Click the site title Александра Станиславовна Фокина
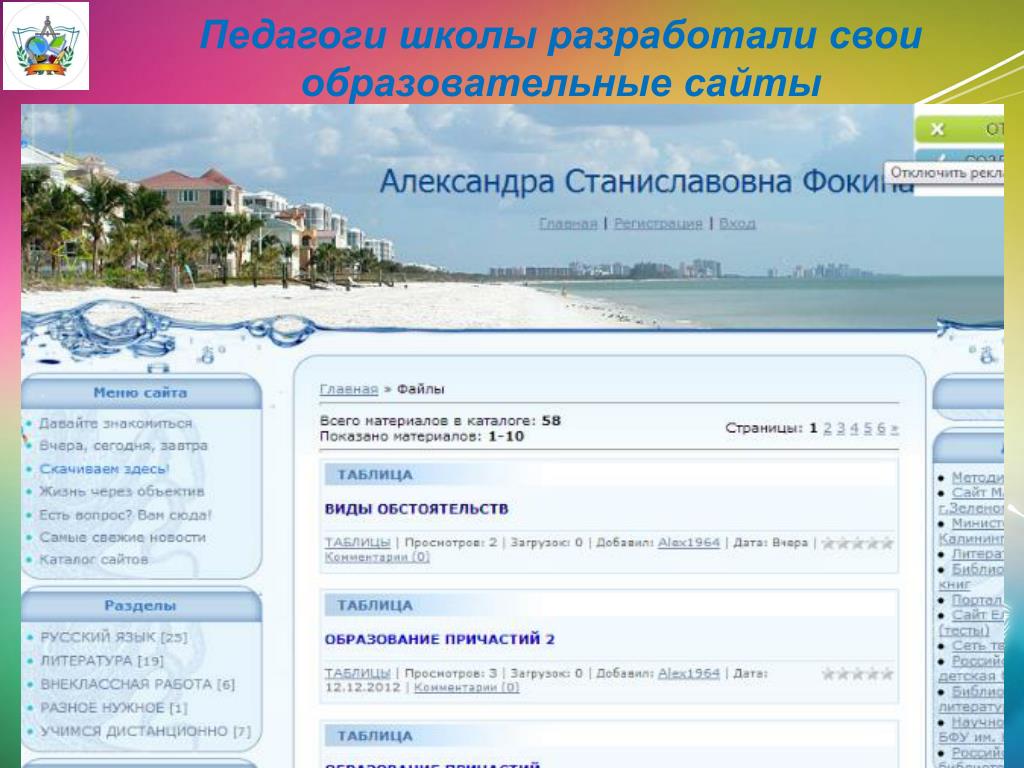The image size is (1024, 768). pyautogui.click(x=647, y=181)
